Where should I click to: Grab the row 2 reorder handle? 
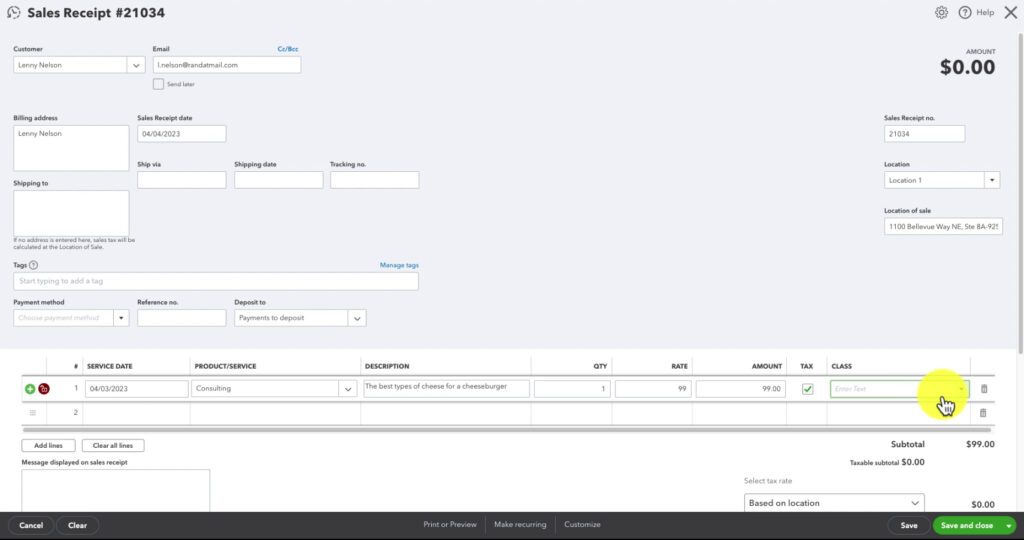pyautogui.click(x=33, y=413)
